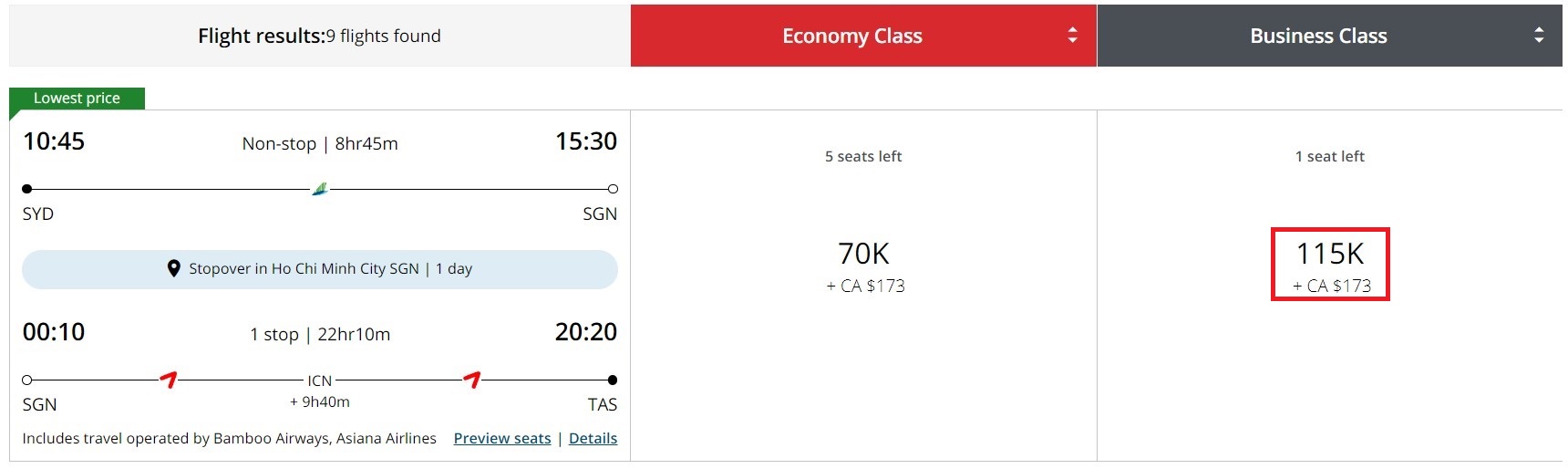Viewport: 1568px width, 469px height.
Task: Click the first Asiana Airlines logo, SGN to ICN
Action: [169, 379]
